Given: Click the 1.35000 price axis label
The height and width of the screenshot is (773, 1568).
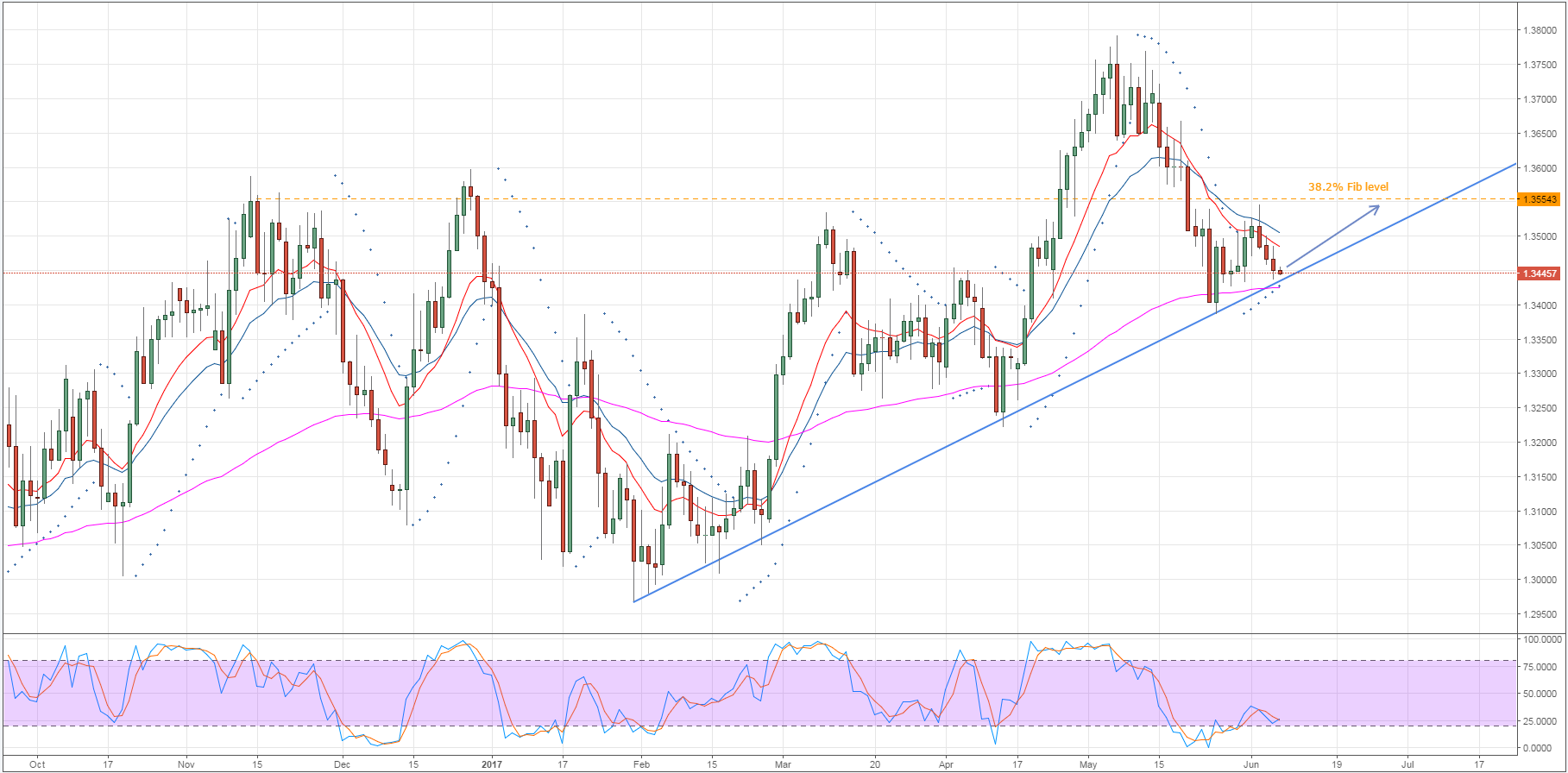Looking at the screenshot, I should pos(1540,236).
